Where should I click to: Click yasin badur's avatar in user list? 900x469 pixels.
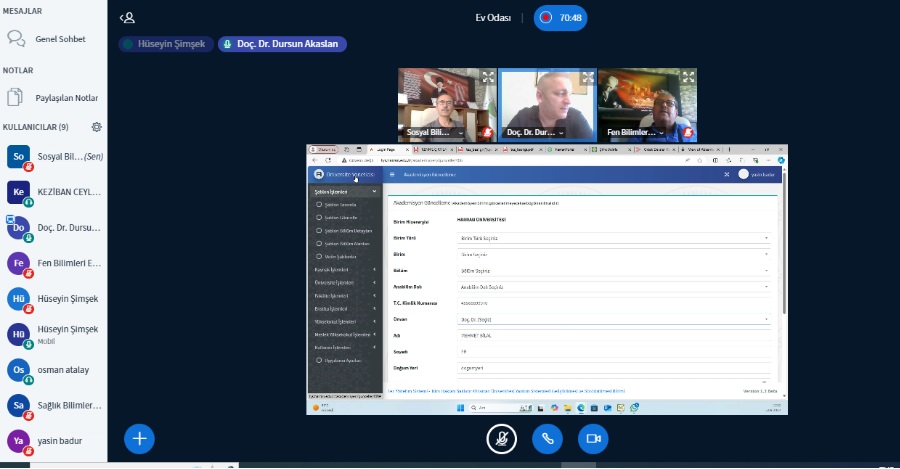(18, 440)
